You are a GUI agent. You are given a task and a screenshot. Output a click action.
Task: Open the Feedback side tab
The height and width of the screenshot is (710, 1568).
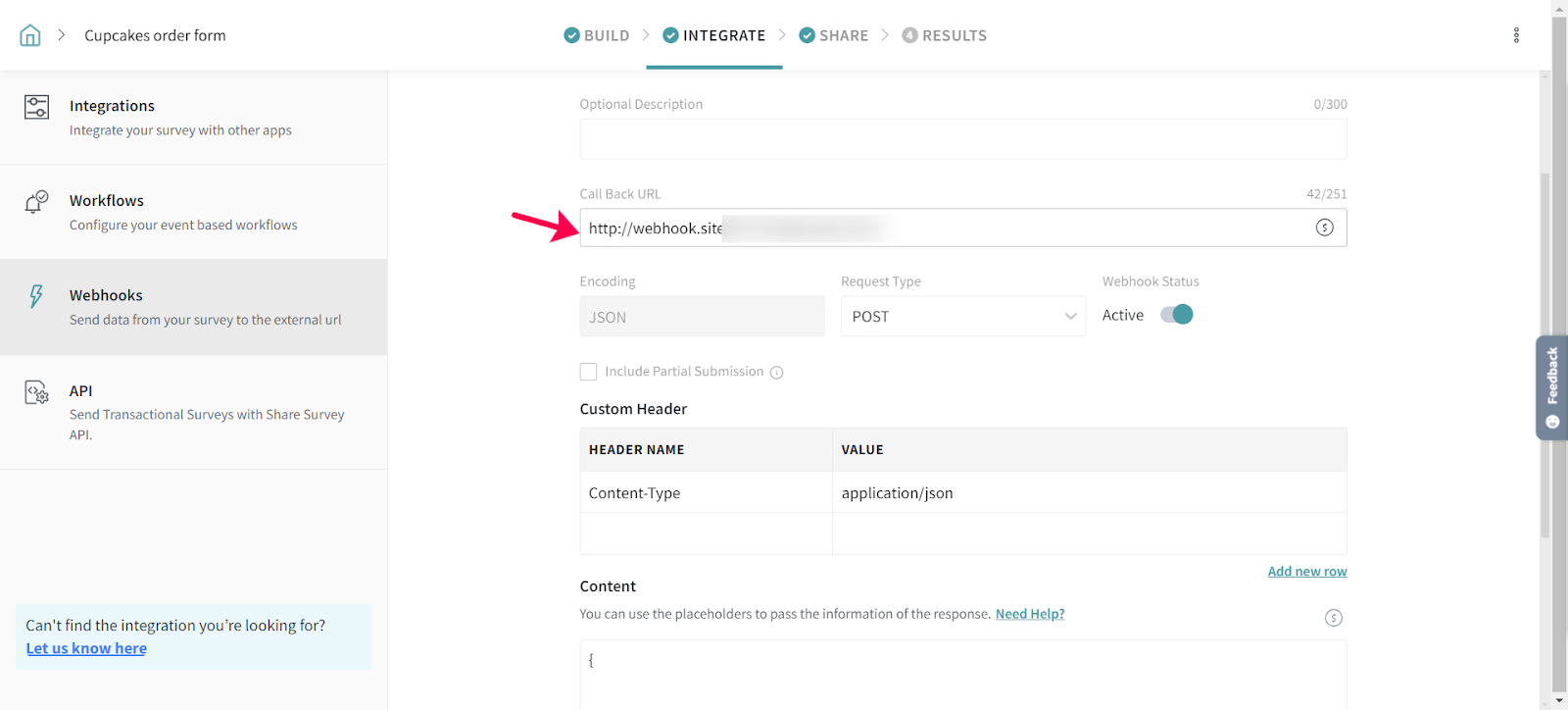pyautogui.click(x=1551, y=387)
